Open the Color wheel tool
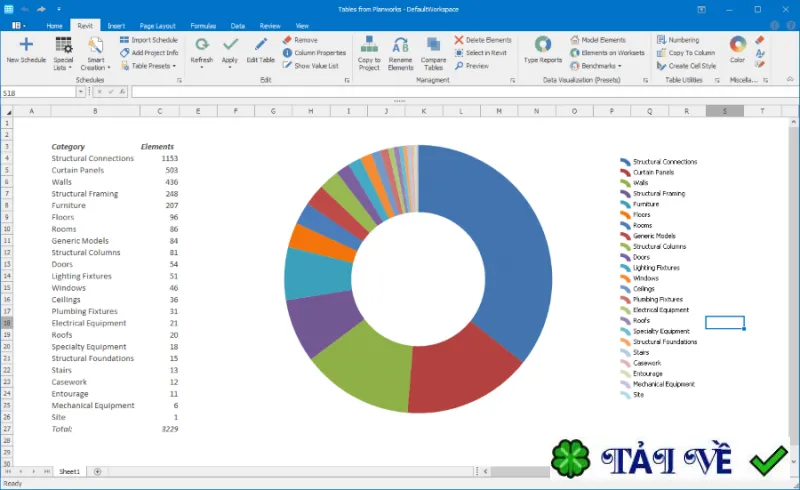 point(738,44)
